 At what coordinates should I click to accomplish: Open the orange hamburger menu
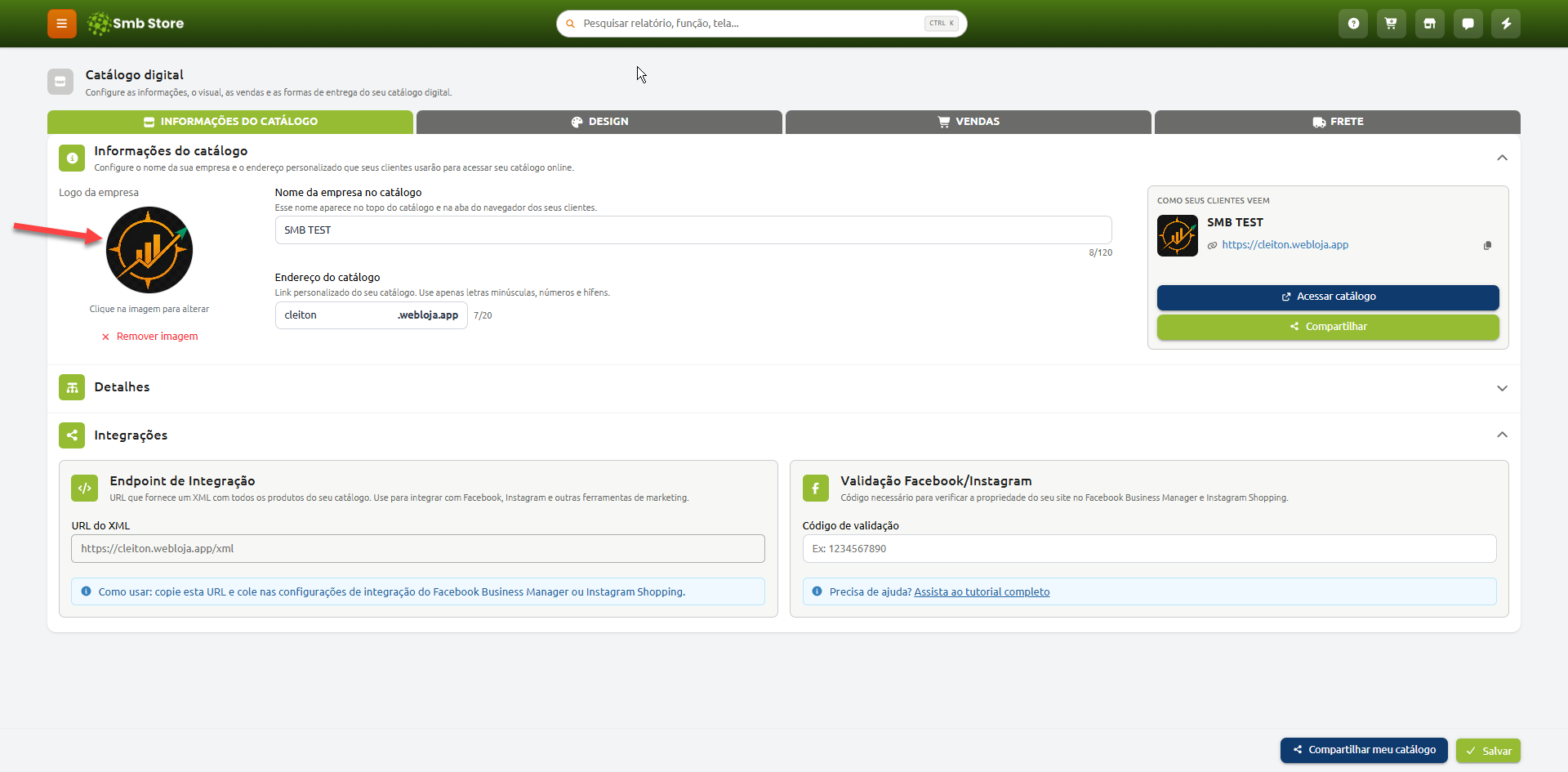(61, 24)
